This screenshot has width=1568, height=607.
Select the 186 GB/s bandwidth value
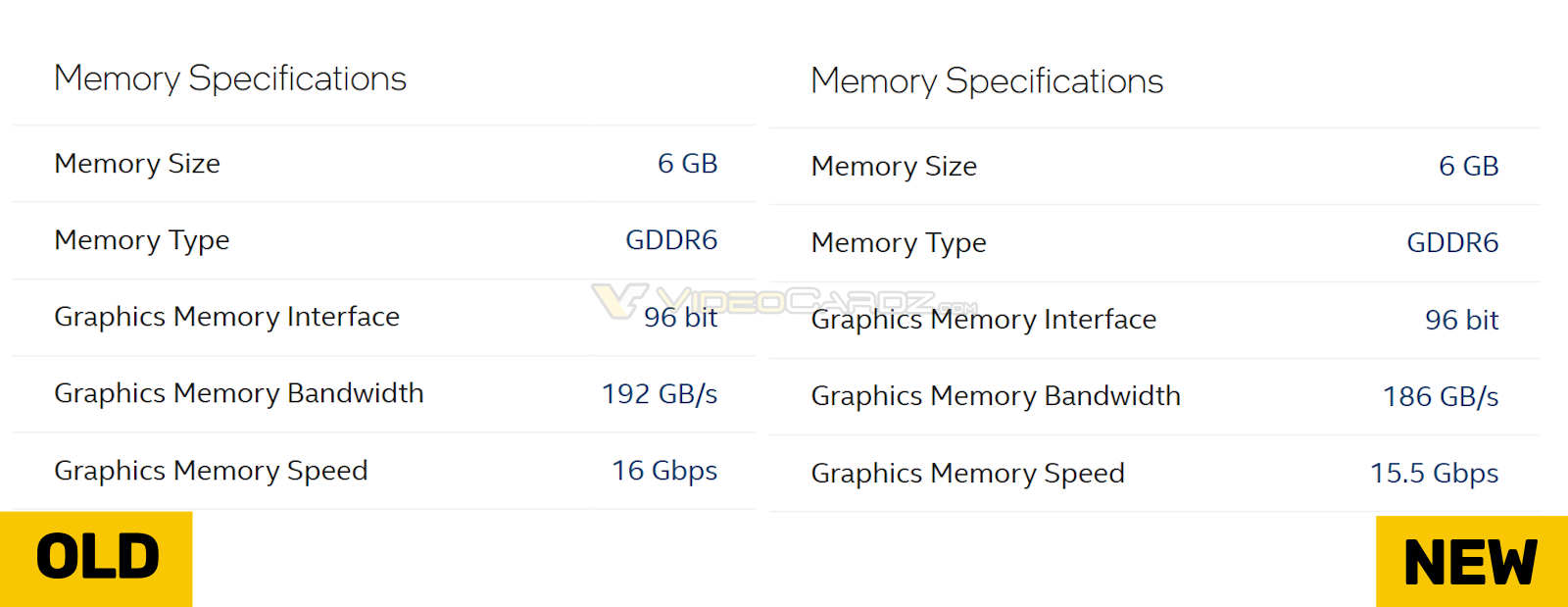point(1441,397)
